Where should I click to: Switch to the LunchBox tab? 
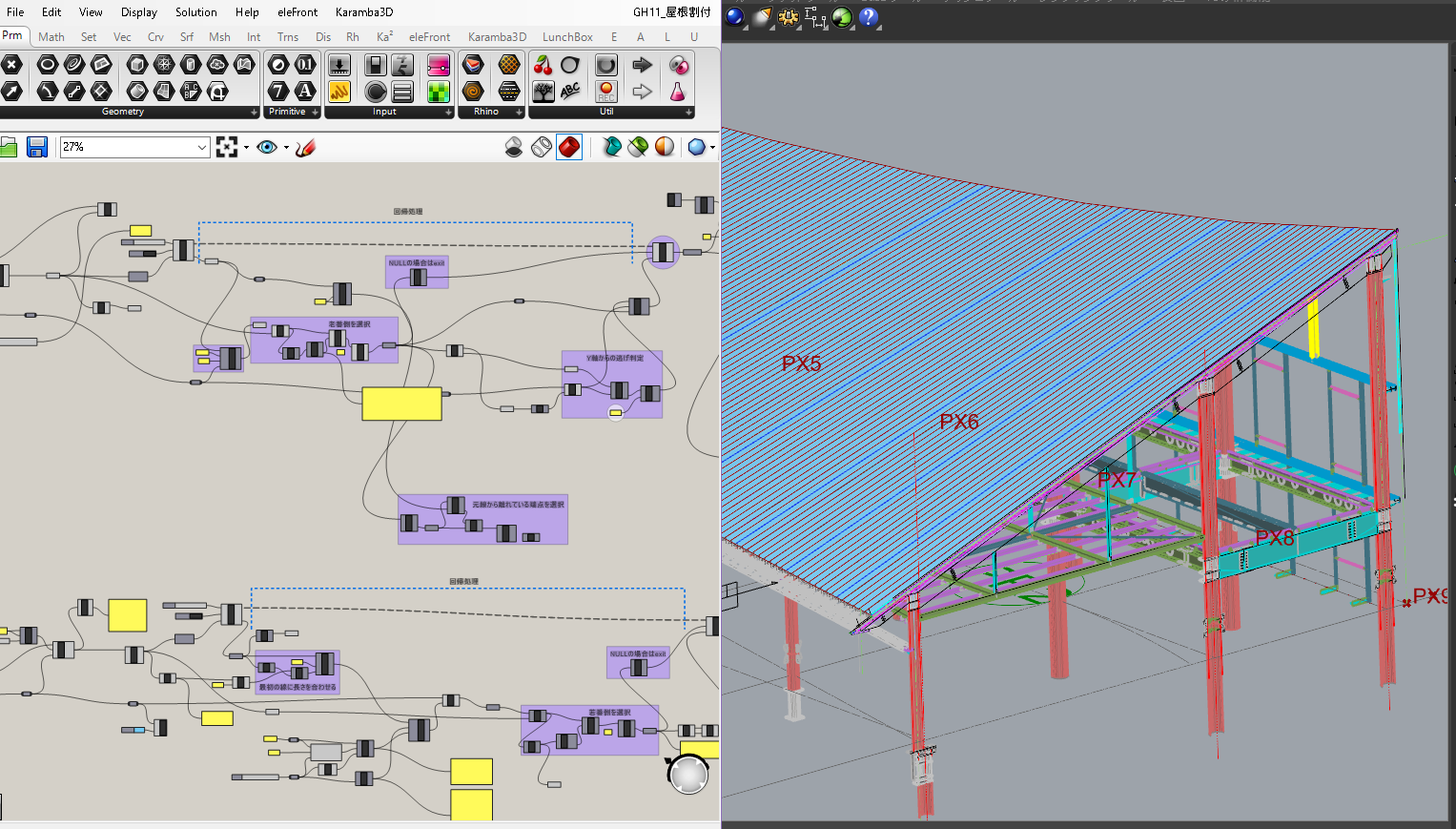click(567, 37)
